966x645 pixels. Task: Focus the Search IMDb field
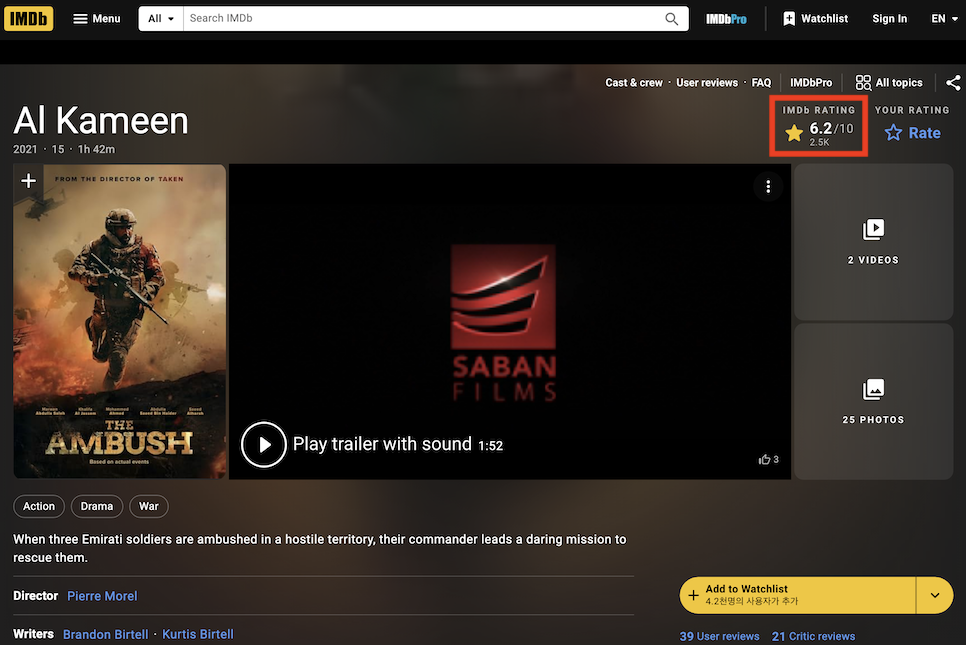[422, 18]
